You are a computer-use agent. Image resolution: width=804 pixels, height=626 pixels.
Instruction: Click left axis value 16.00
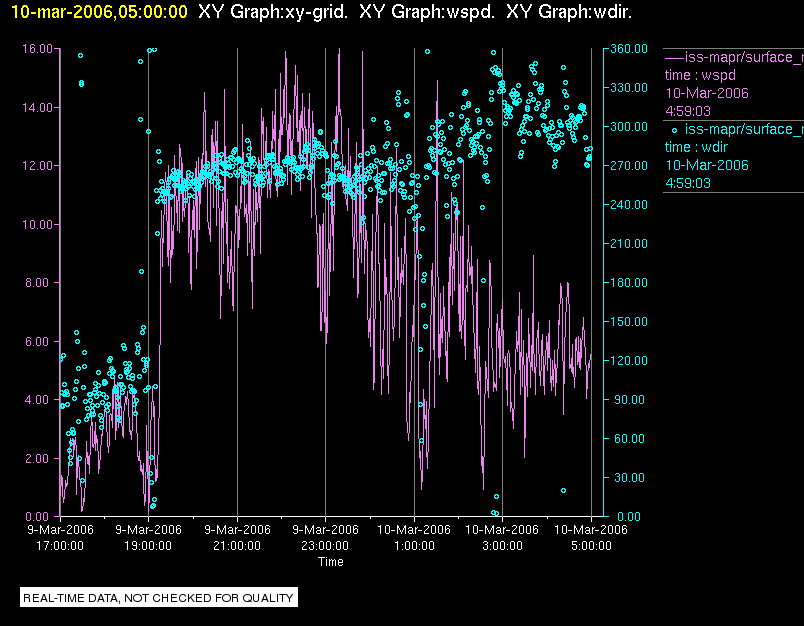pos(37,49)
